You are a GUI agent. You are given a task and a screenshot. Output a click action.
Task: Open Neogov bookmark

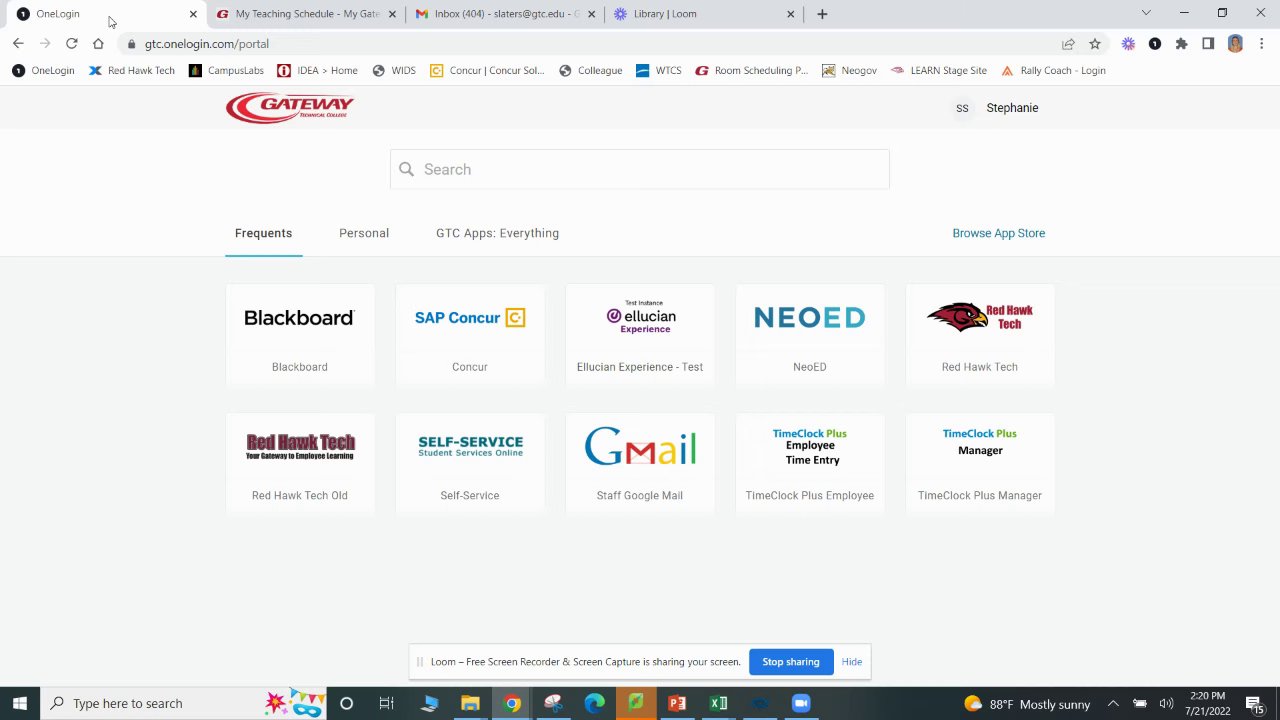click(849, 71)
